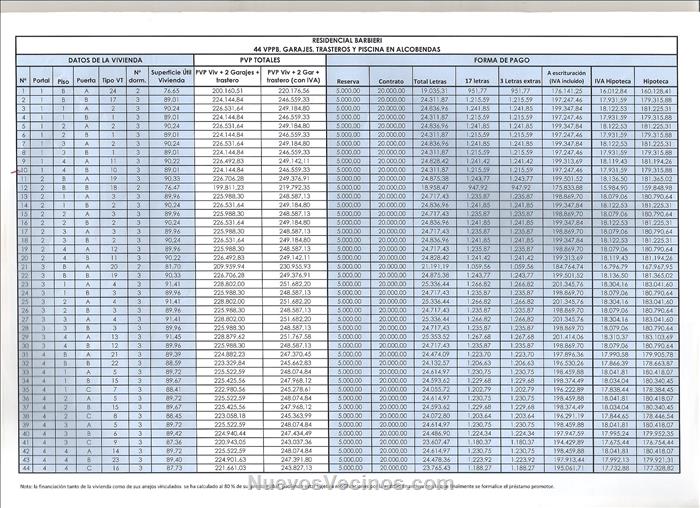Click the FORMA DE PAGO section header

tap(501, 60)
